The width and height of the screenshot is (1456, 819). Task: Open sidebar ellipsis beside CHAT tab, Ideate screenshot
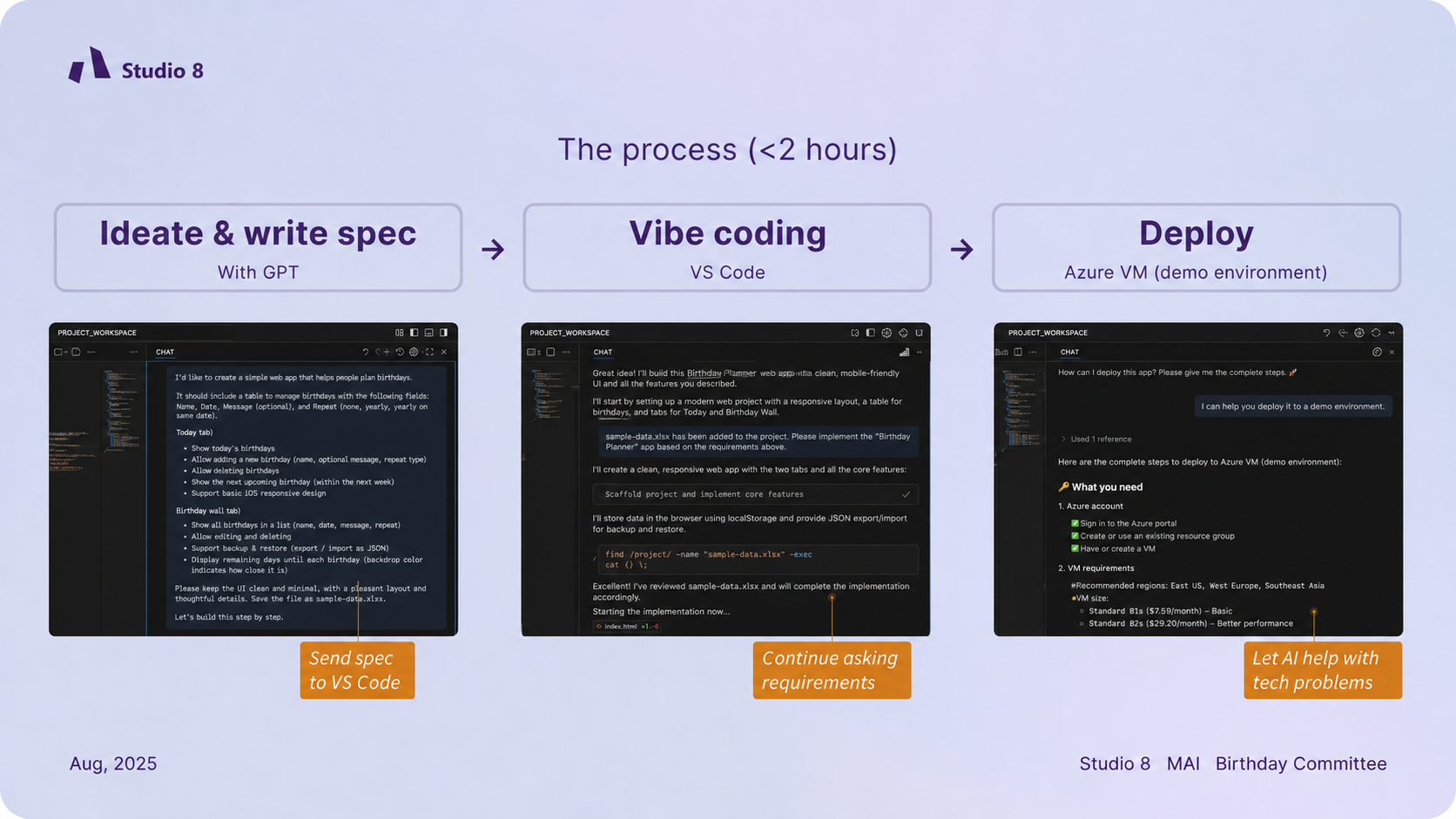tap(133, 352)
